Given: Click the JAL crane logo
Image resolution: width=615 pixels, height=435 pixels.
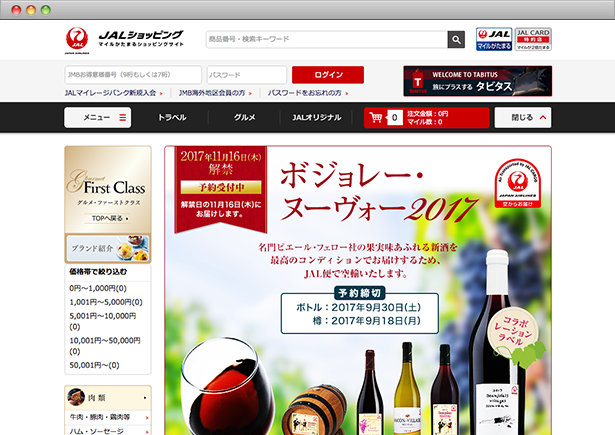Looking at the screenshot, I should click(x=77, y=40).
